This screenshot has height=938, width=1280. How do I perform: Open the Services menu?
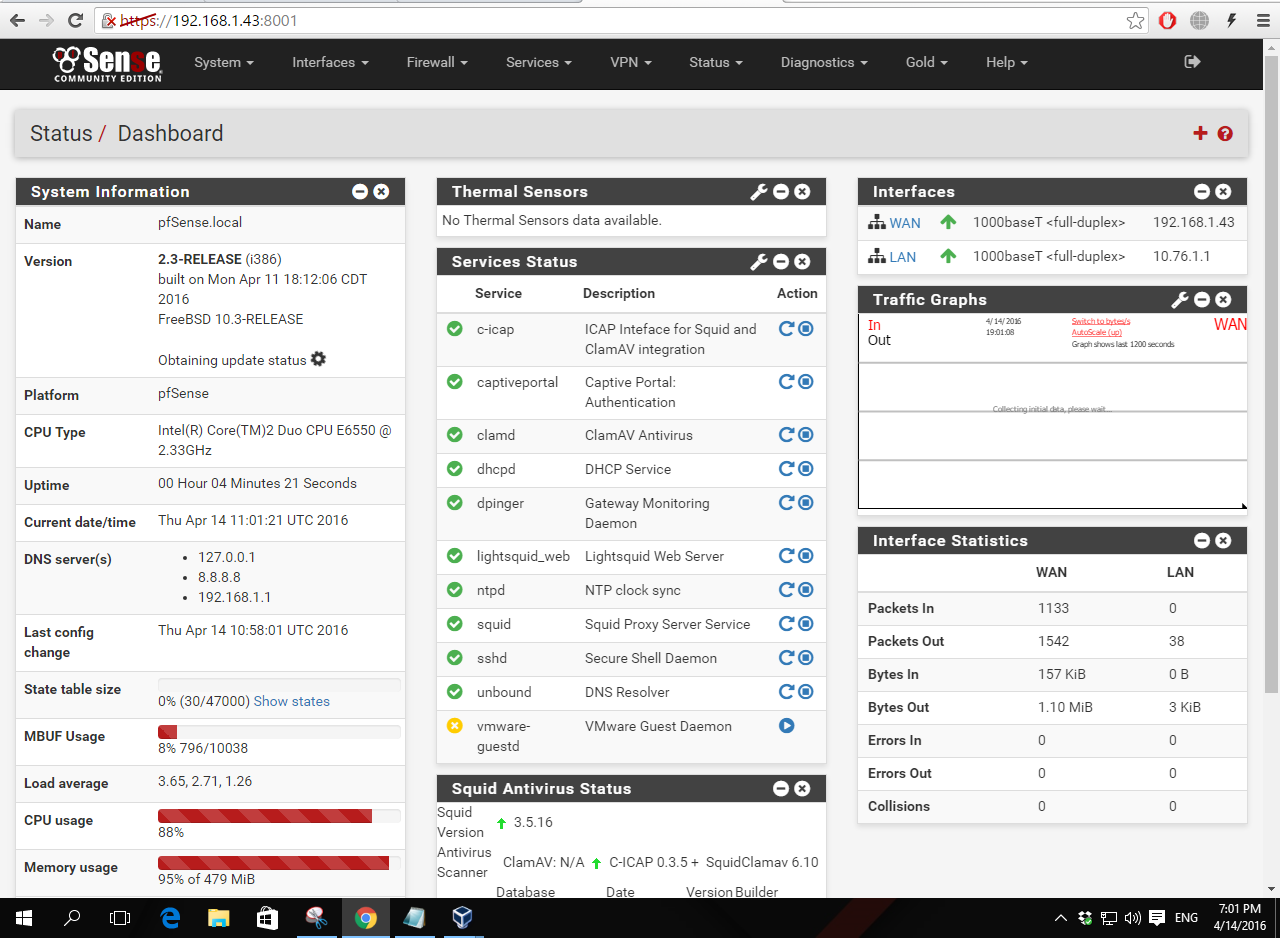coord(539,62)
